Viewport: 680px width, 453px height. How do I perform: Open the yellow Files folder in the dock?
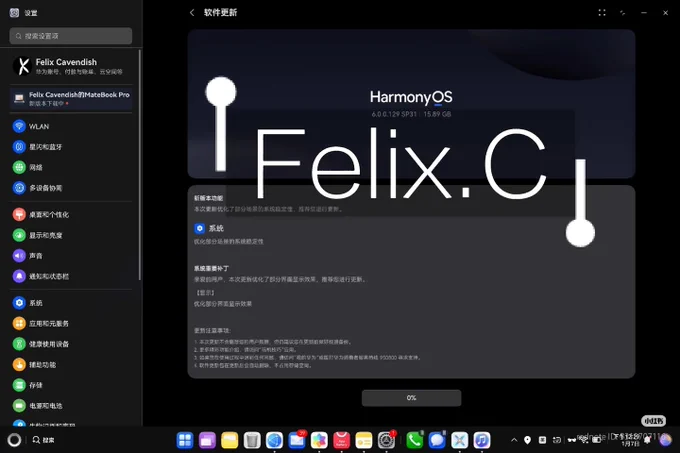(x=229, y=440)
